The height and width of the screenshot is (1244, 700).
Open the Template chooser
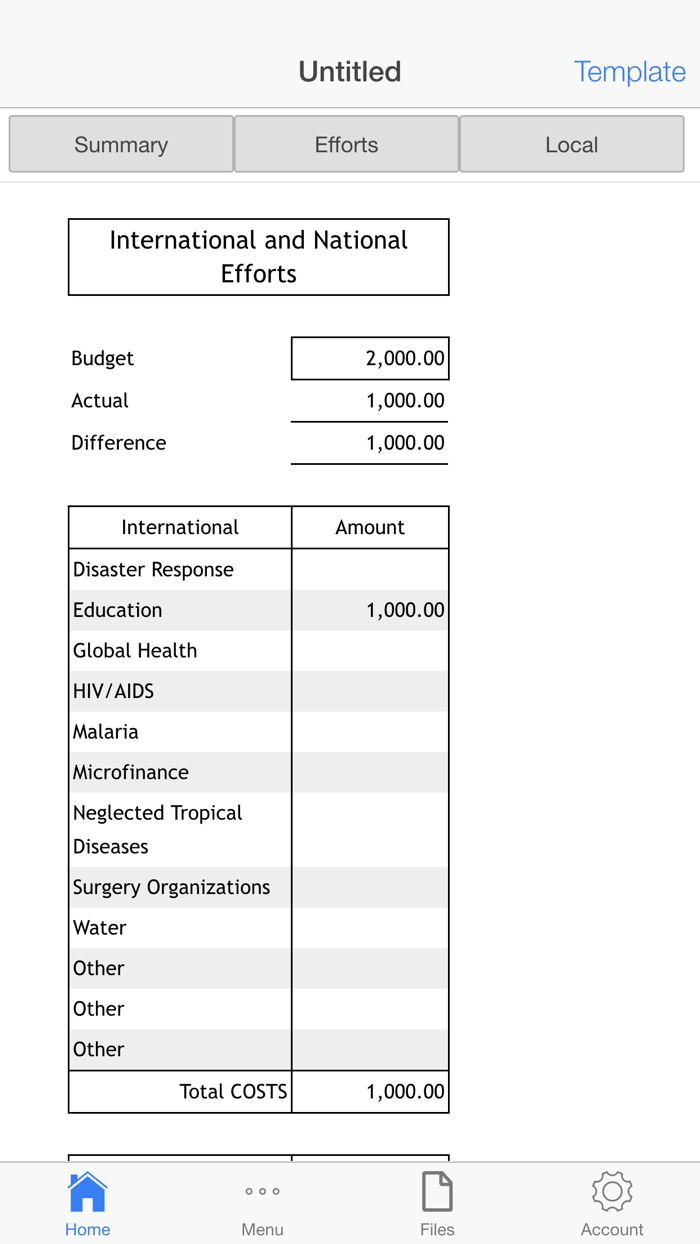click(x=630, y=71)
